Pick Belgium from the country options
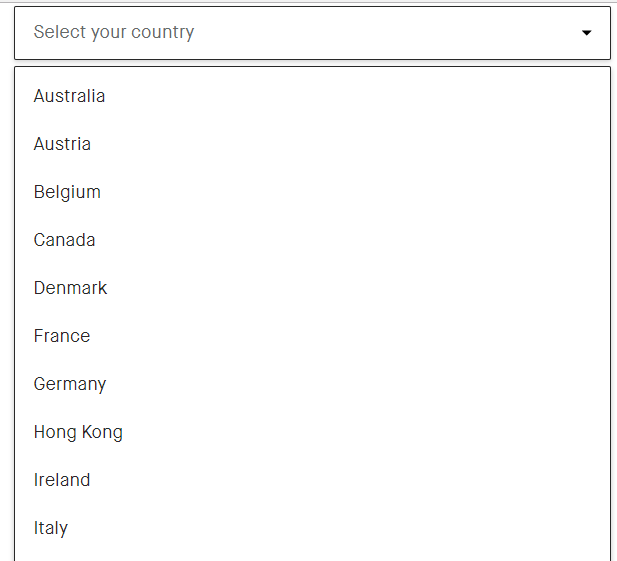 click(67, 192)
